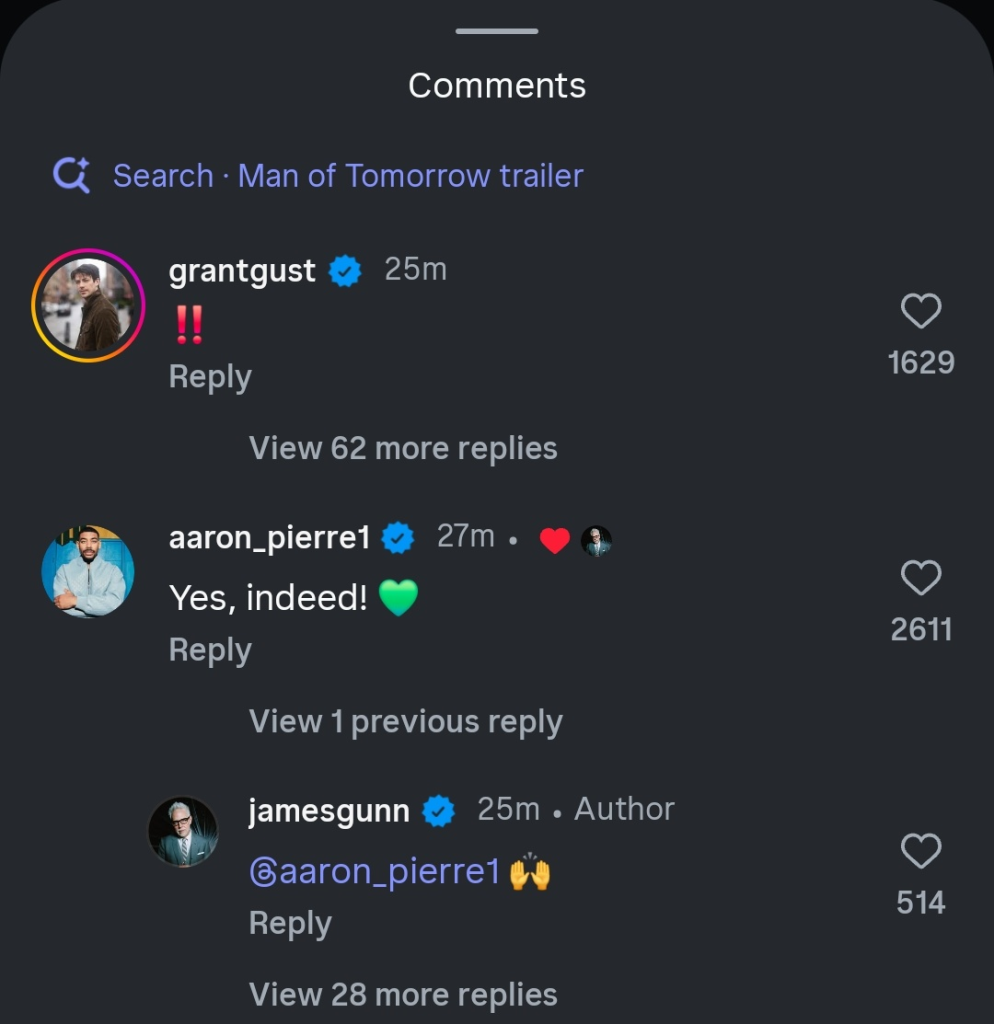The width and height of the screenshot is (994, 1024).
Task: Click the AI search sparkle magnifier icon
Action: pos(72,176)
